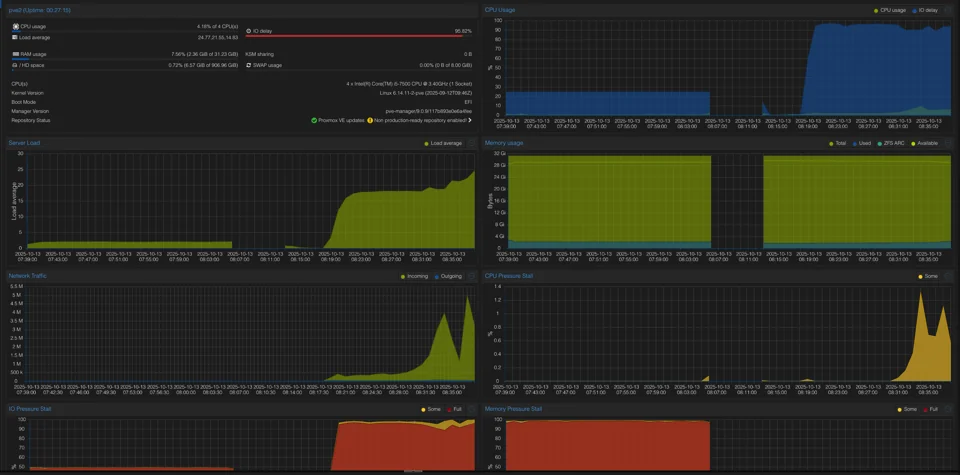Click the Memory Pressure Stall undo-zoom button
The image size is (960, 475).
coord(948,409)
